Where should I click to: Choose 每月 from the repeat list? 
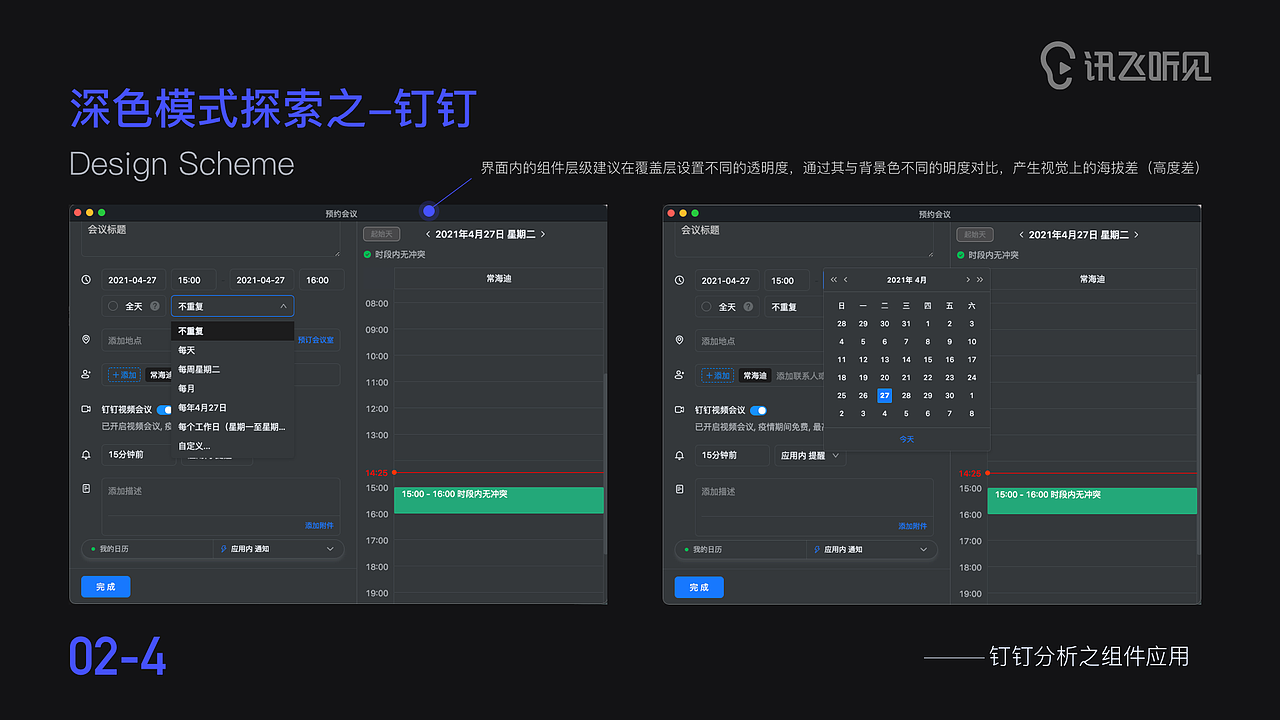232,388
